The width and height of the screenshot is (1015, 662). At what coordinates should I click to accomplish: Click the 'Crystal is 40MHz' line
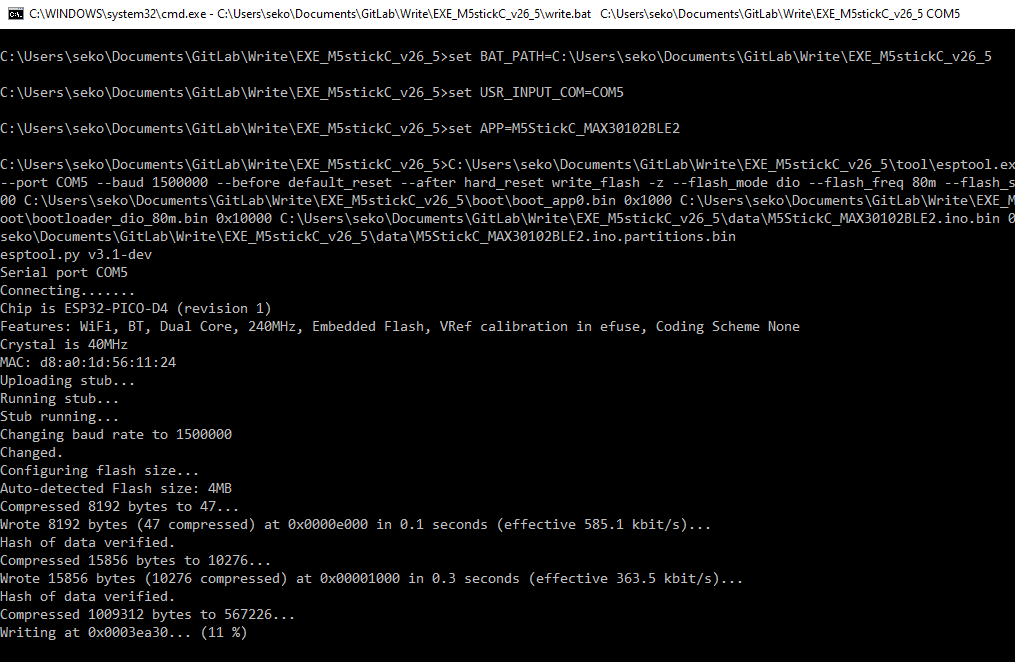(64, 344)
